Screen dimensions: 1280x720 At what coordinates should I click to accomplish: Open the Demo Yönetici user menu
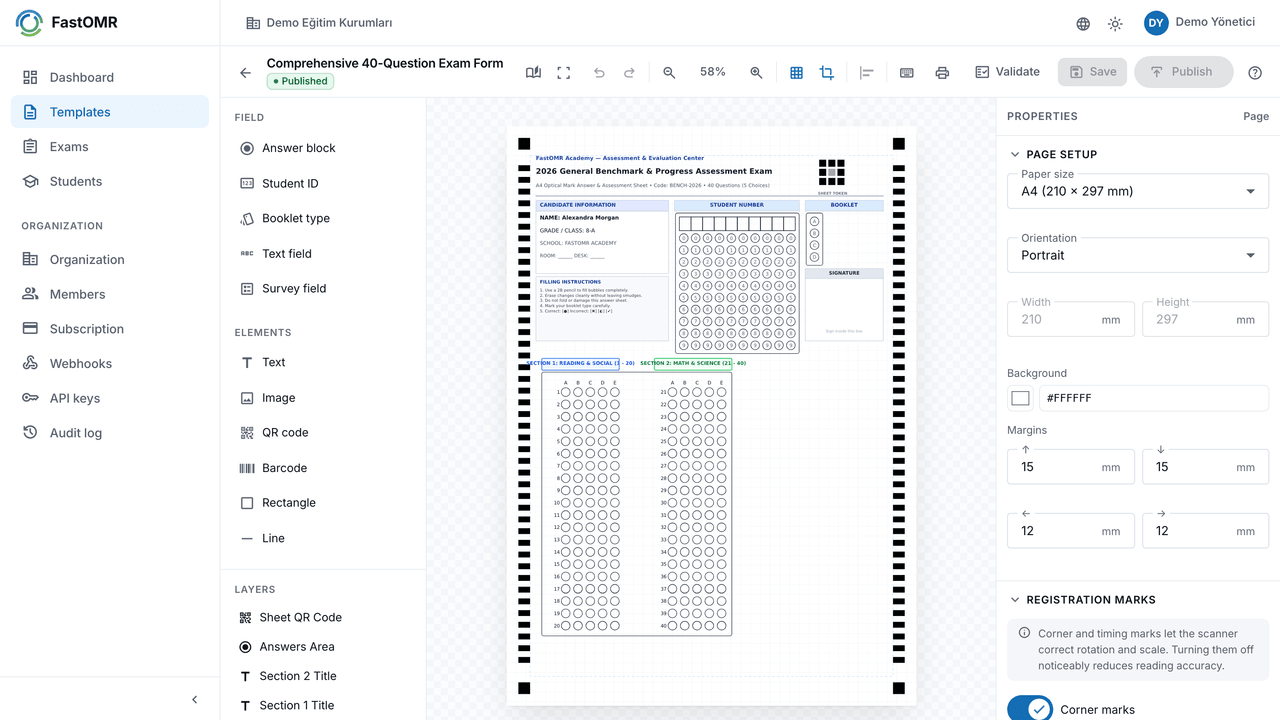click(1199, 23)
